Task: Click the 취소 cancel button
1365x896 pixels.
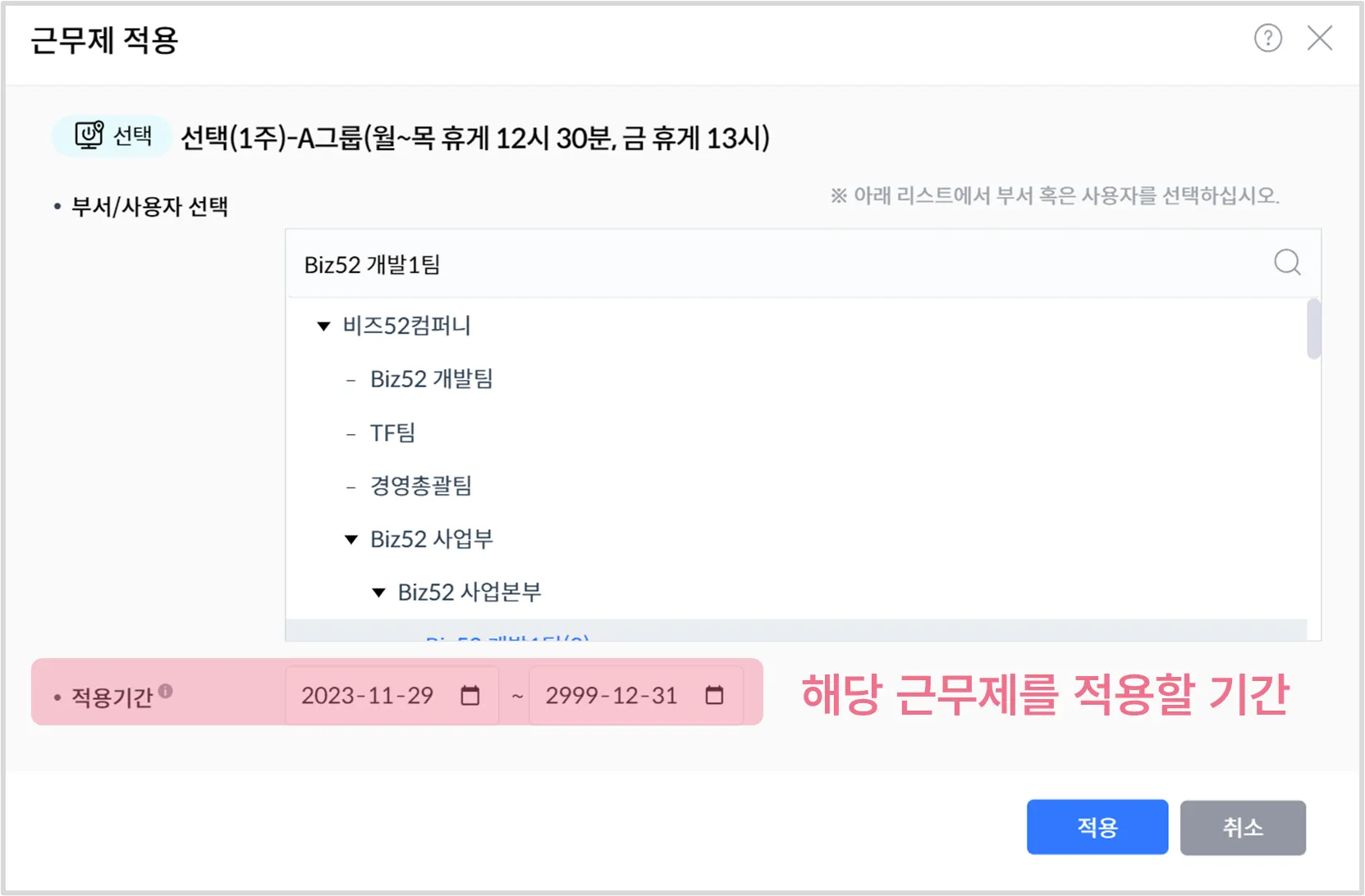Action: (1242, 827)
